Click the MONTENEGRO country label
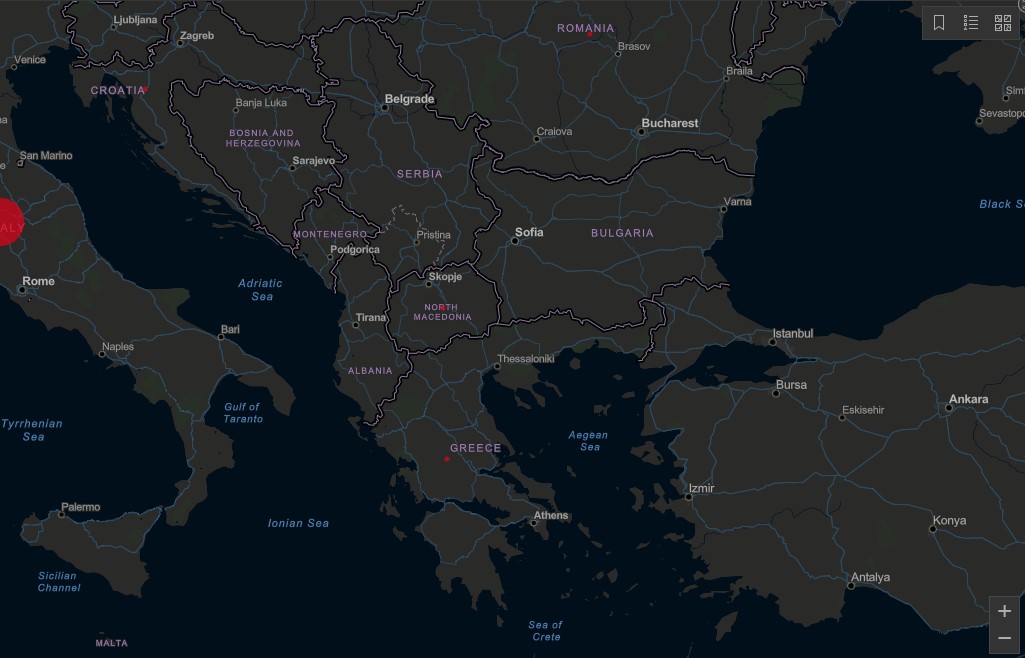This screenshot has width=1025, height=658. (330, 234)
